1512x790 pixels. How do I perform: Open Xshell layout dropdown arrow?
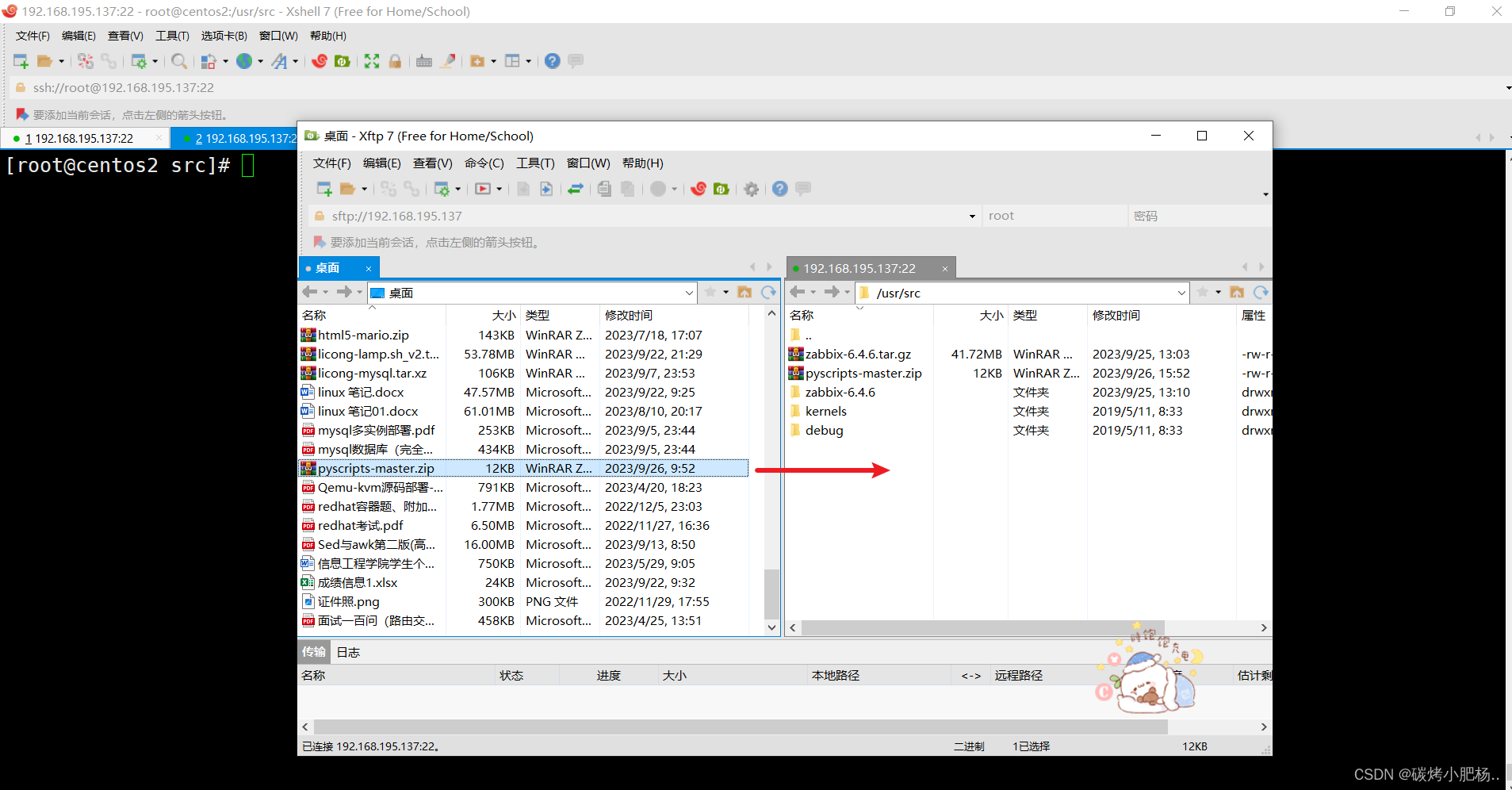(x=528, y=61)
